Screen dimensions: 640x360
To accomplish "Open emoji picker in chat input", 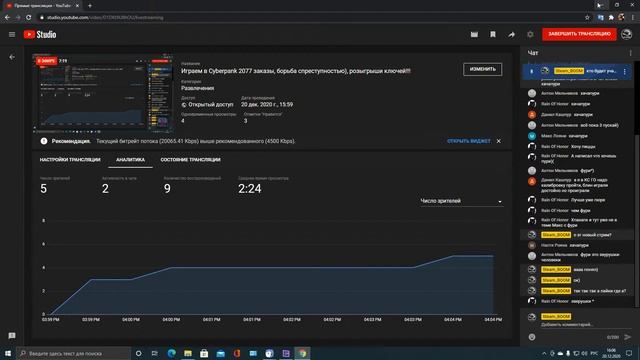I will point(532,337).
